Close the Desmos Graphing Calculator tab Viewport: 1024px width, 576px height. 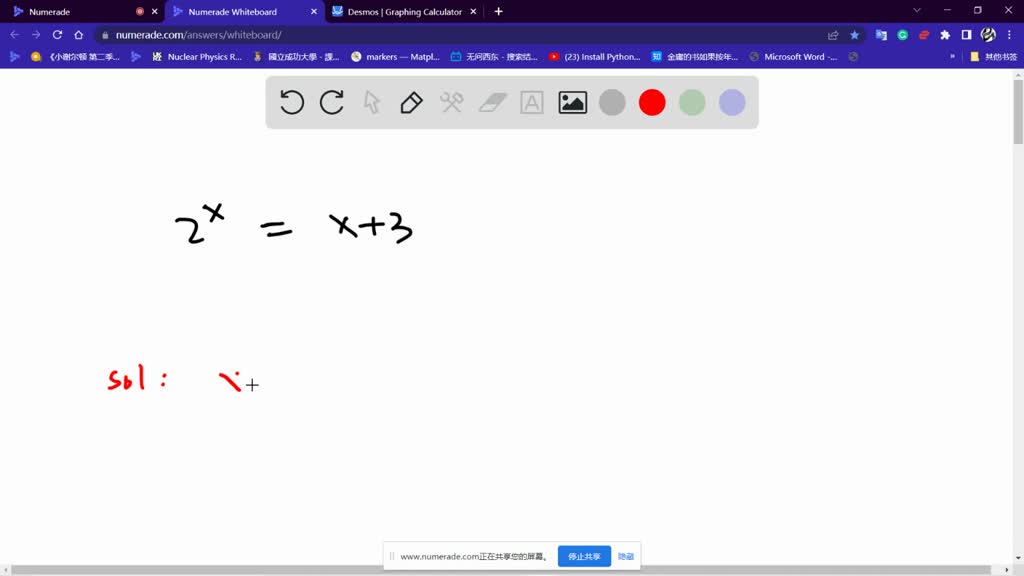(x=473, y=12)
